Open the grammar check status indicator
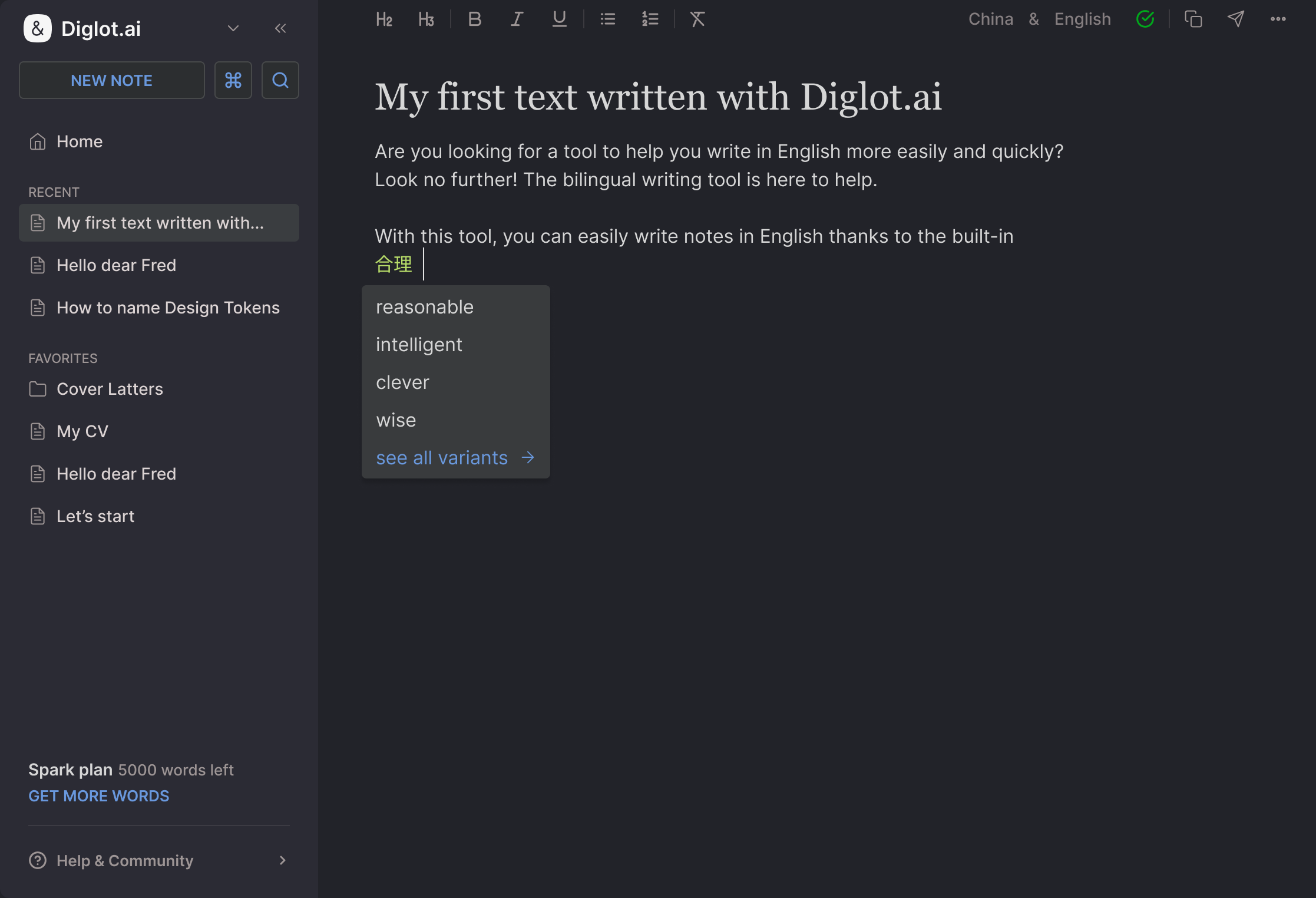This screenshot has width=1316, height=898. point(1145,19)
